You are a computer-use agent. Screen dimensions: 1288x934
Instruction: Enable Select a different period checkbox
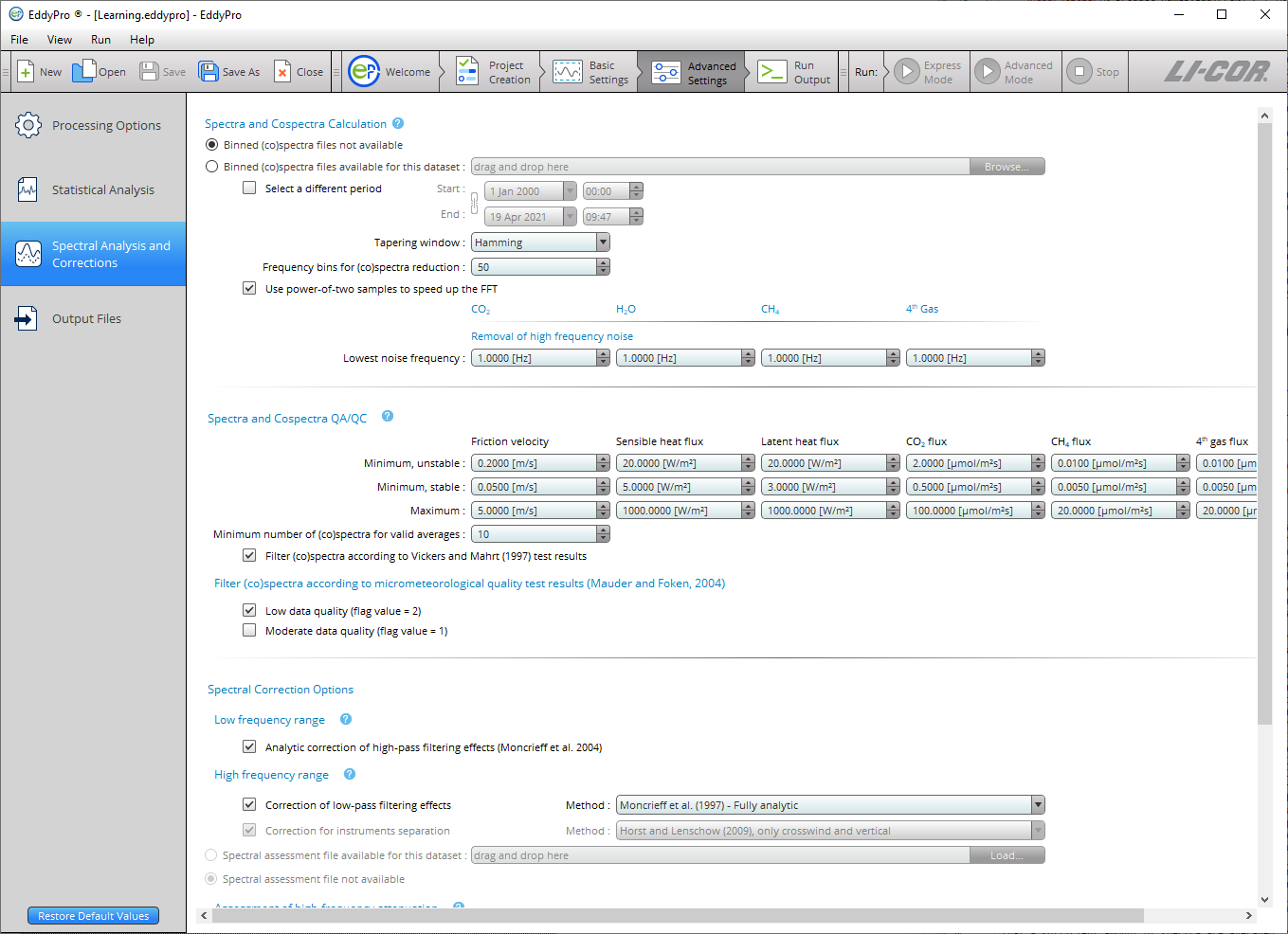tap(249, 189)
